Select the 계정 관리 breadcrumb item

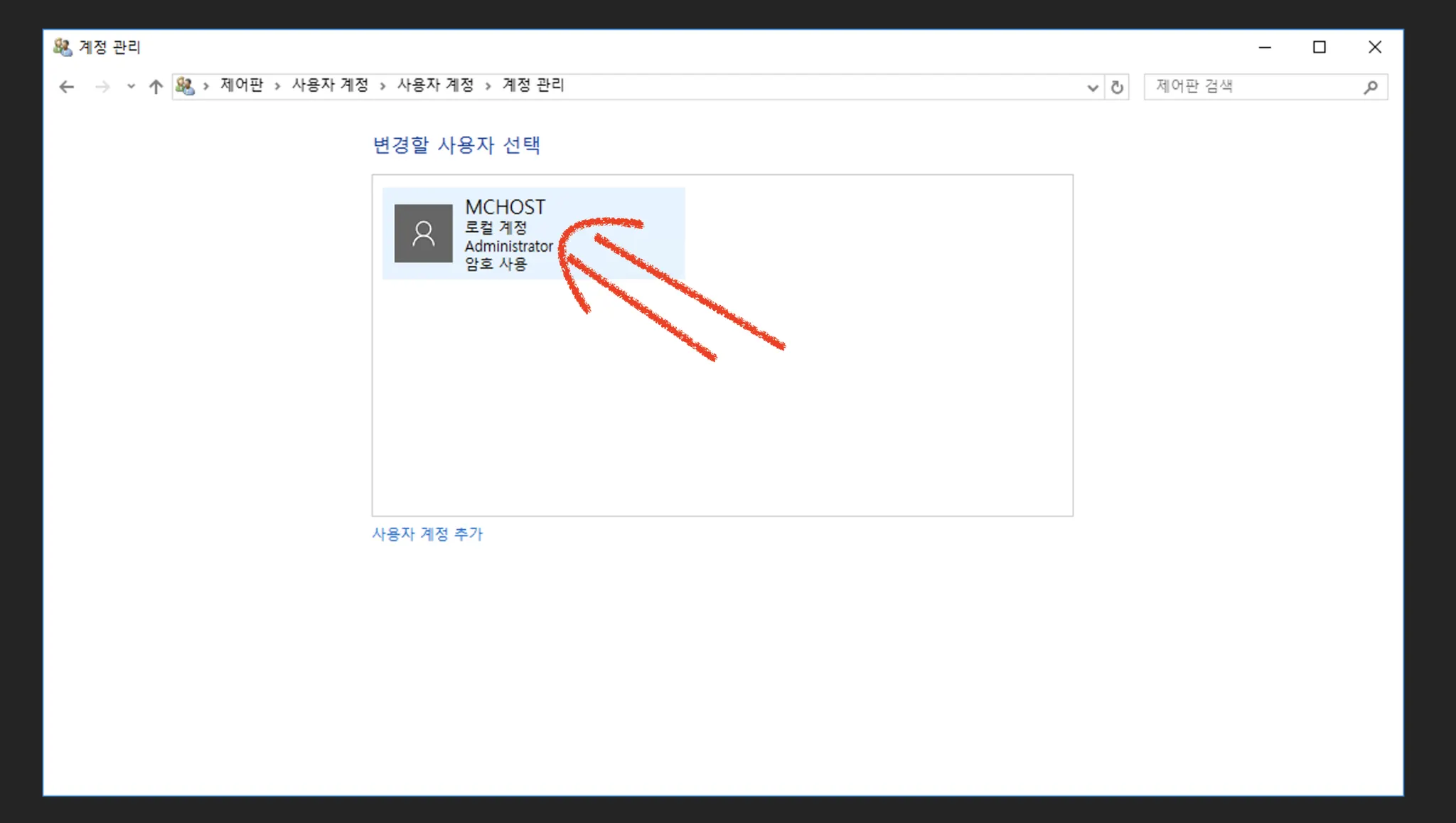533,85
